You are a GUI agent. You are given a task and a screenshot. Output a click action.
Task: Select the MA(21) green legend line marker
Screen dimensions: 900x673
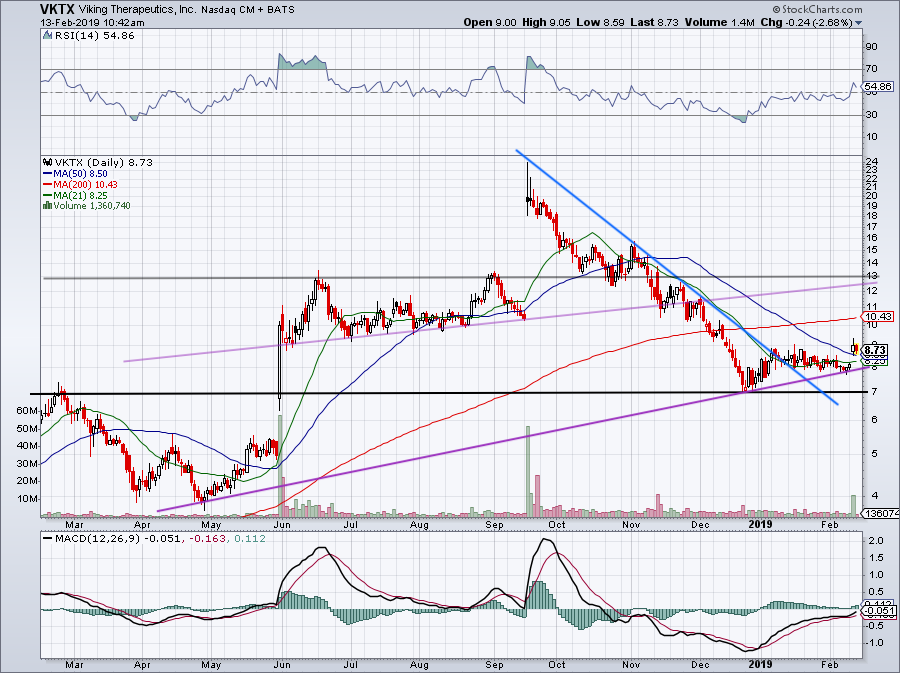(48, 195)
